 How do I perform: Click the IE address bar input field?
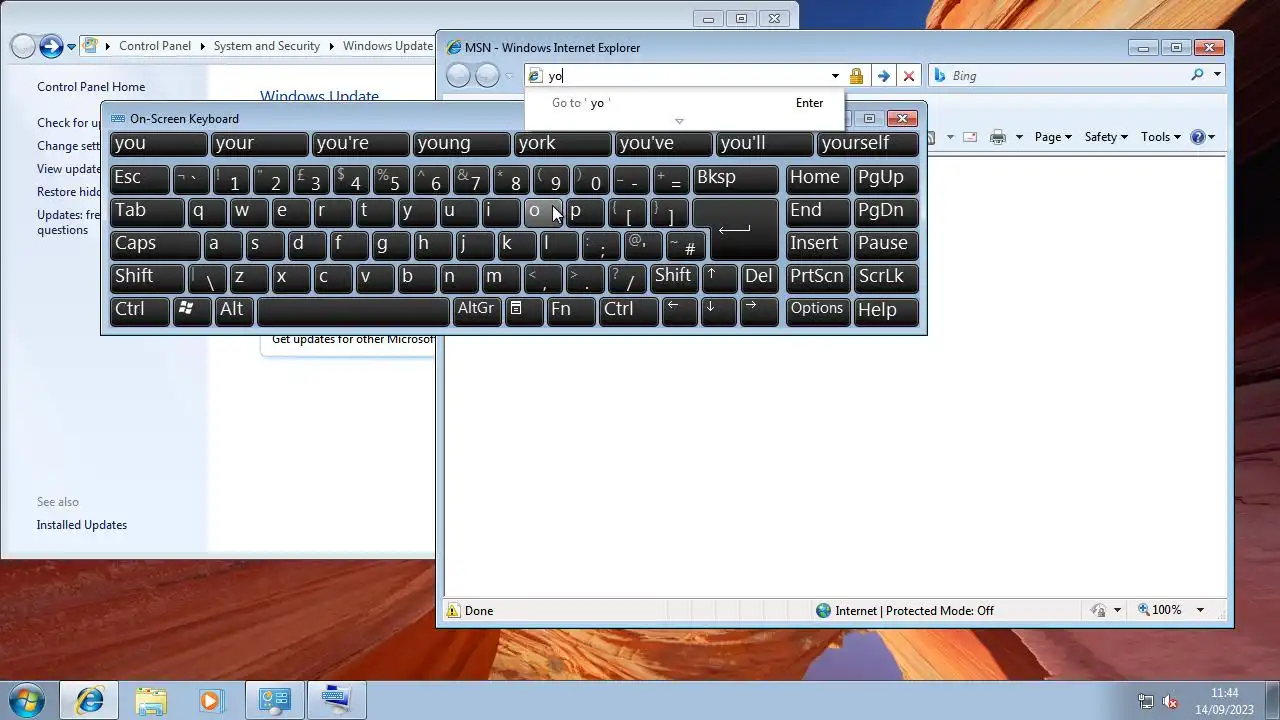pos(685,76)
